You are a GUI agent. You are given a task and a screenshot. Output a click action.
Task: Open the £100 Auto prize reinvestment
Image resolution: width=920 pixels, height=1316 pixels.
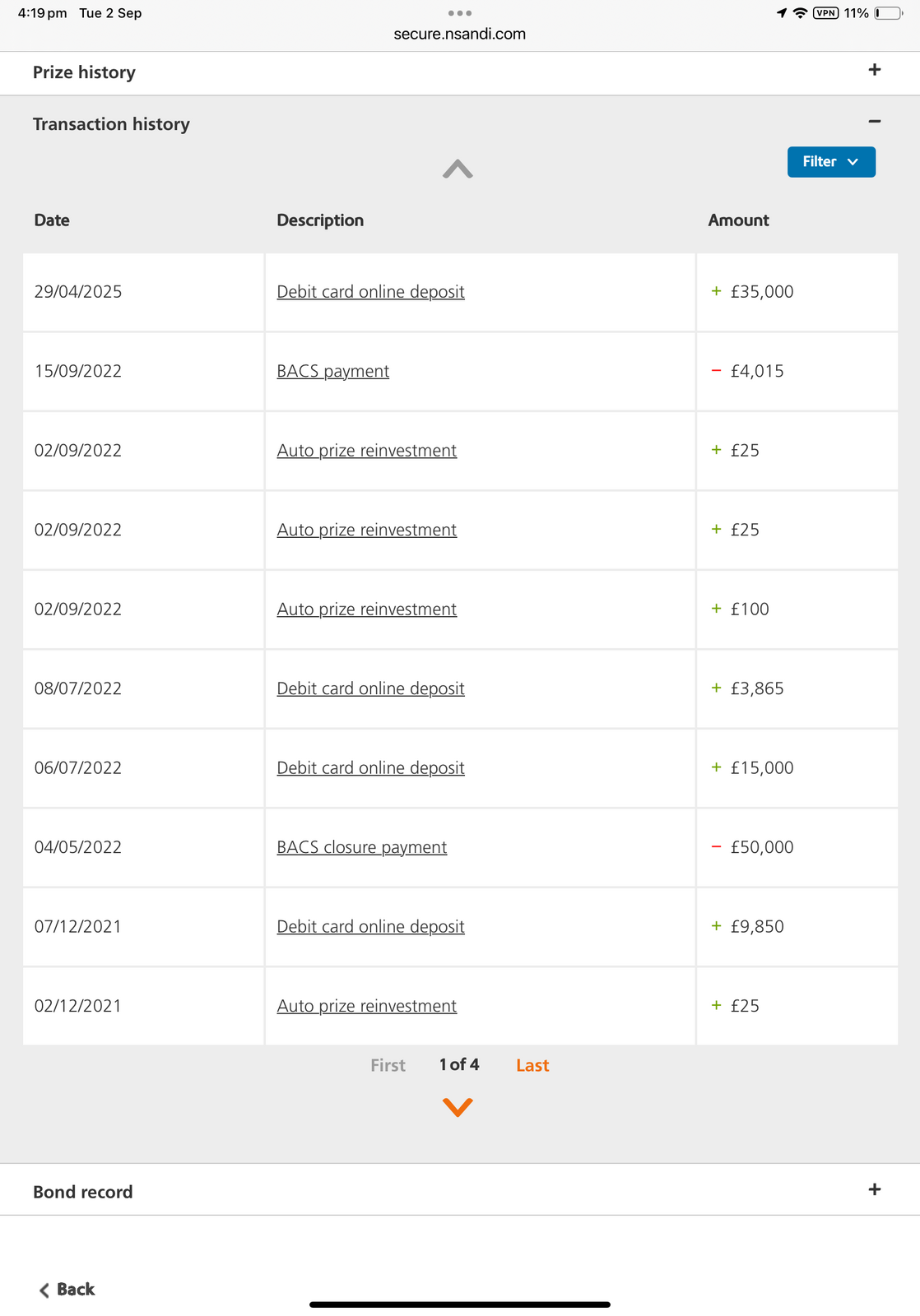click(x=366, y=609)
